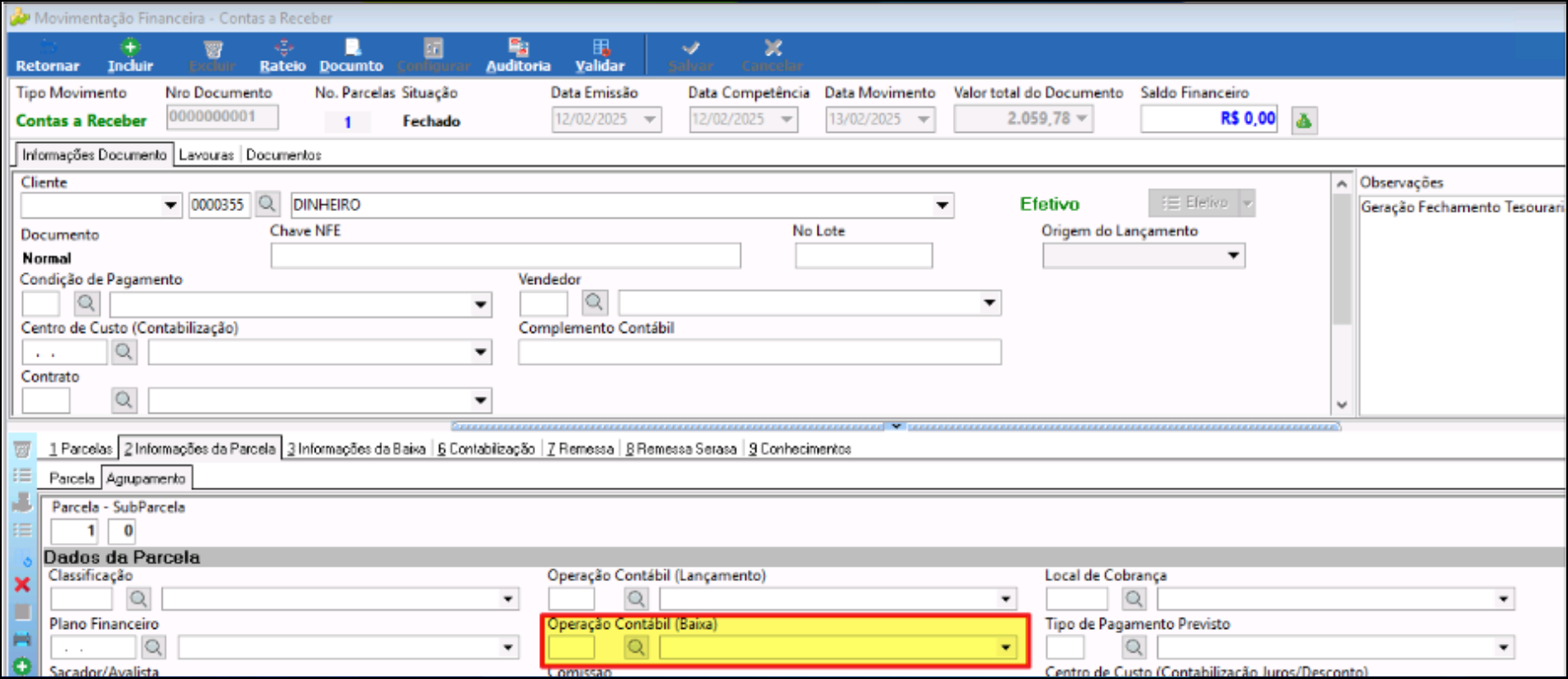Viewport: 1568px width, 679px height.
Task: Click the Validar toolbar button
Action: 600,56
